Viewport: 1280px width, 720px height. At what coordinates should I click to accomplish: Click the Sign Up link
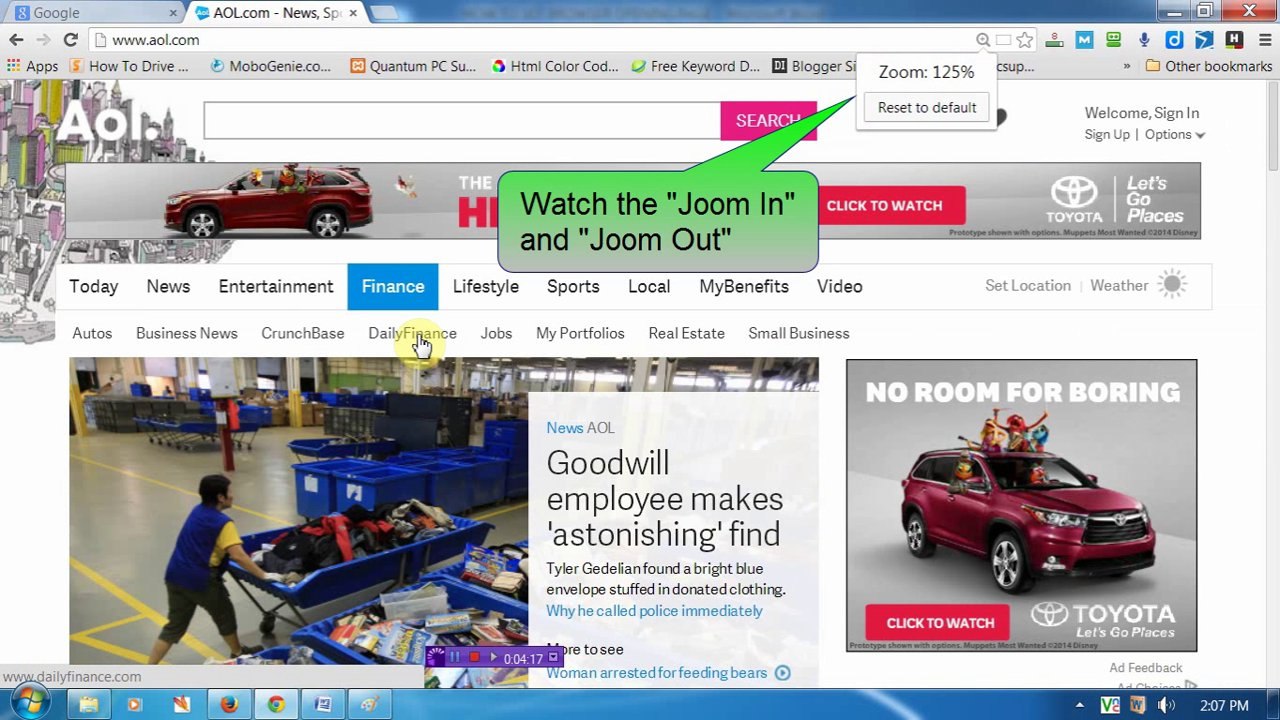coord(1107,135)
